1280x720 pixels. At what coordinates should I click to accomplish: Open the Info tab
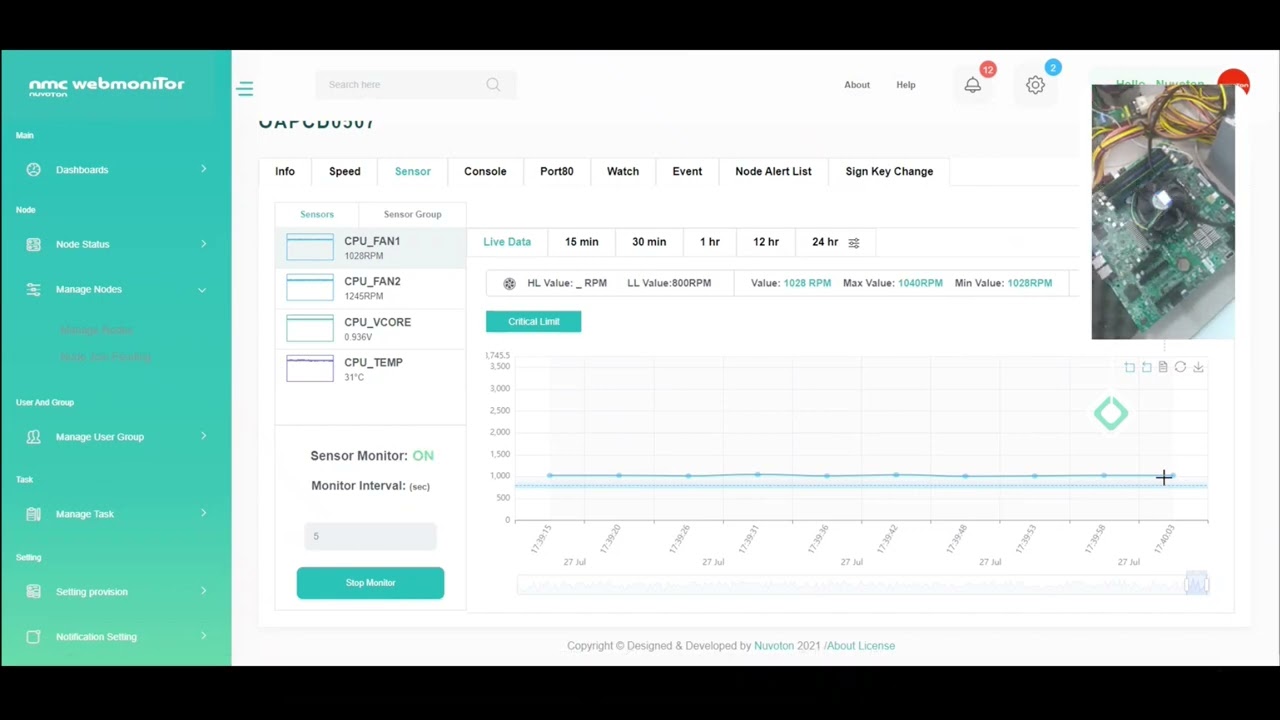click(285, 171)
